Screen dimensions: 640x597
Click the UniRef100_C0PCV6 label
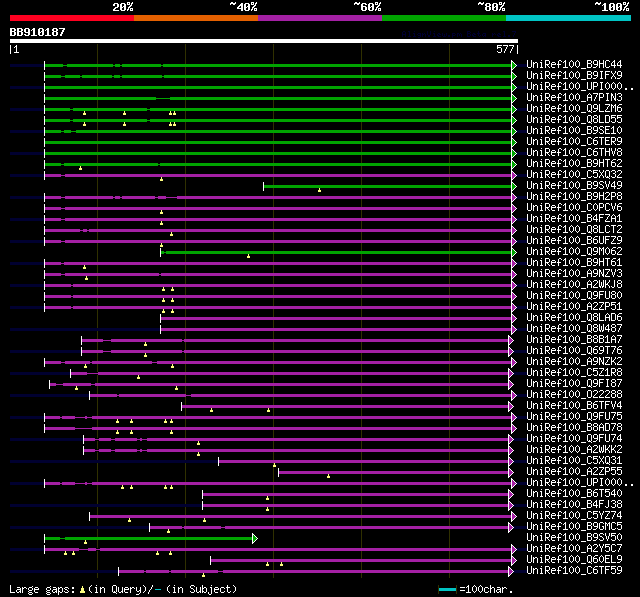click(x=574, y=208)
